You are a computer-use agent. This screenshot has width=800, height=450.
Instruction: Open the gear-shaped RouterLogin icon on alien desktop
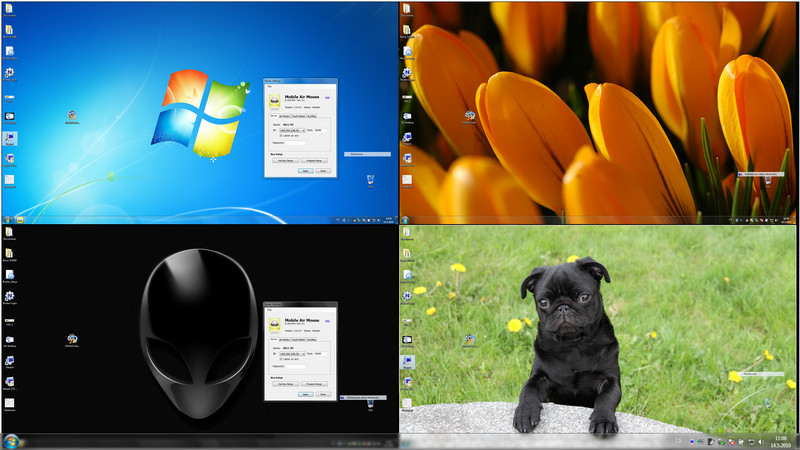point(9,297)
